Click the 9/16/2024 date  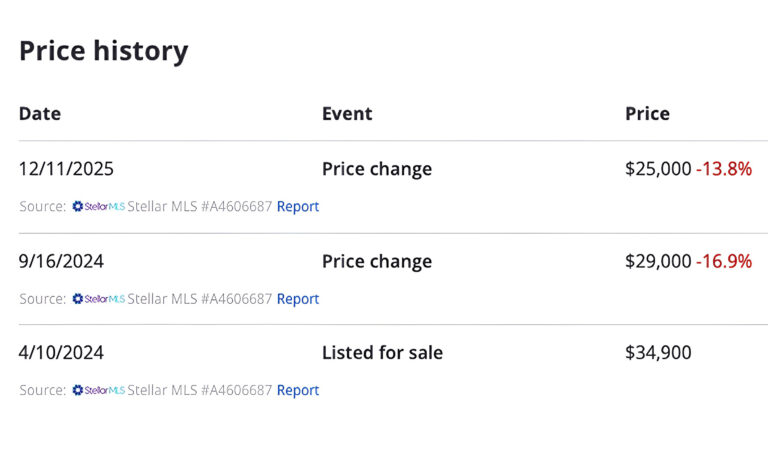click(x=61, y=262)
